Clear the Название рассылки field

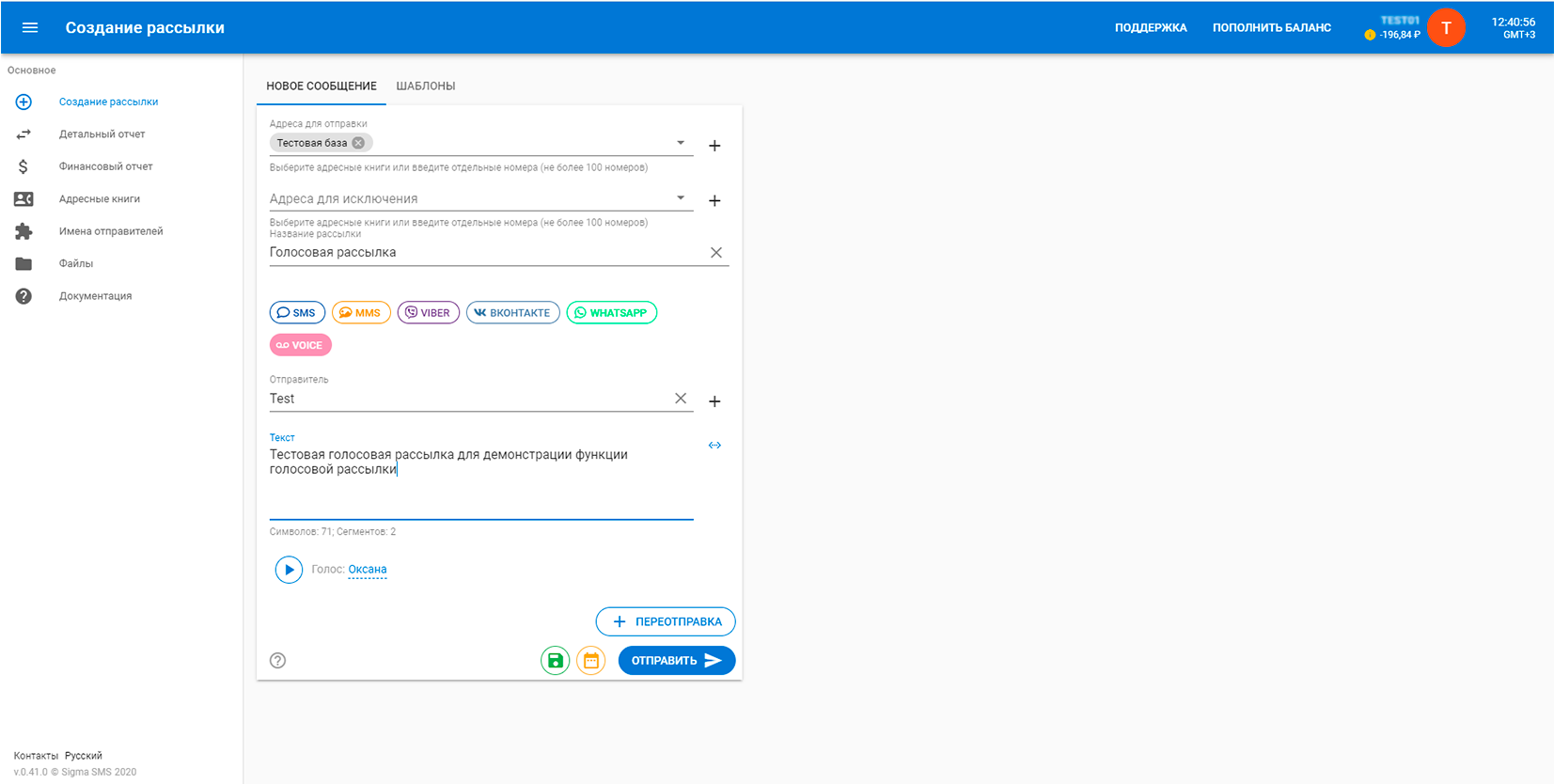coord(716,252)
